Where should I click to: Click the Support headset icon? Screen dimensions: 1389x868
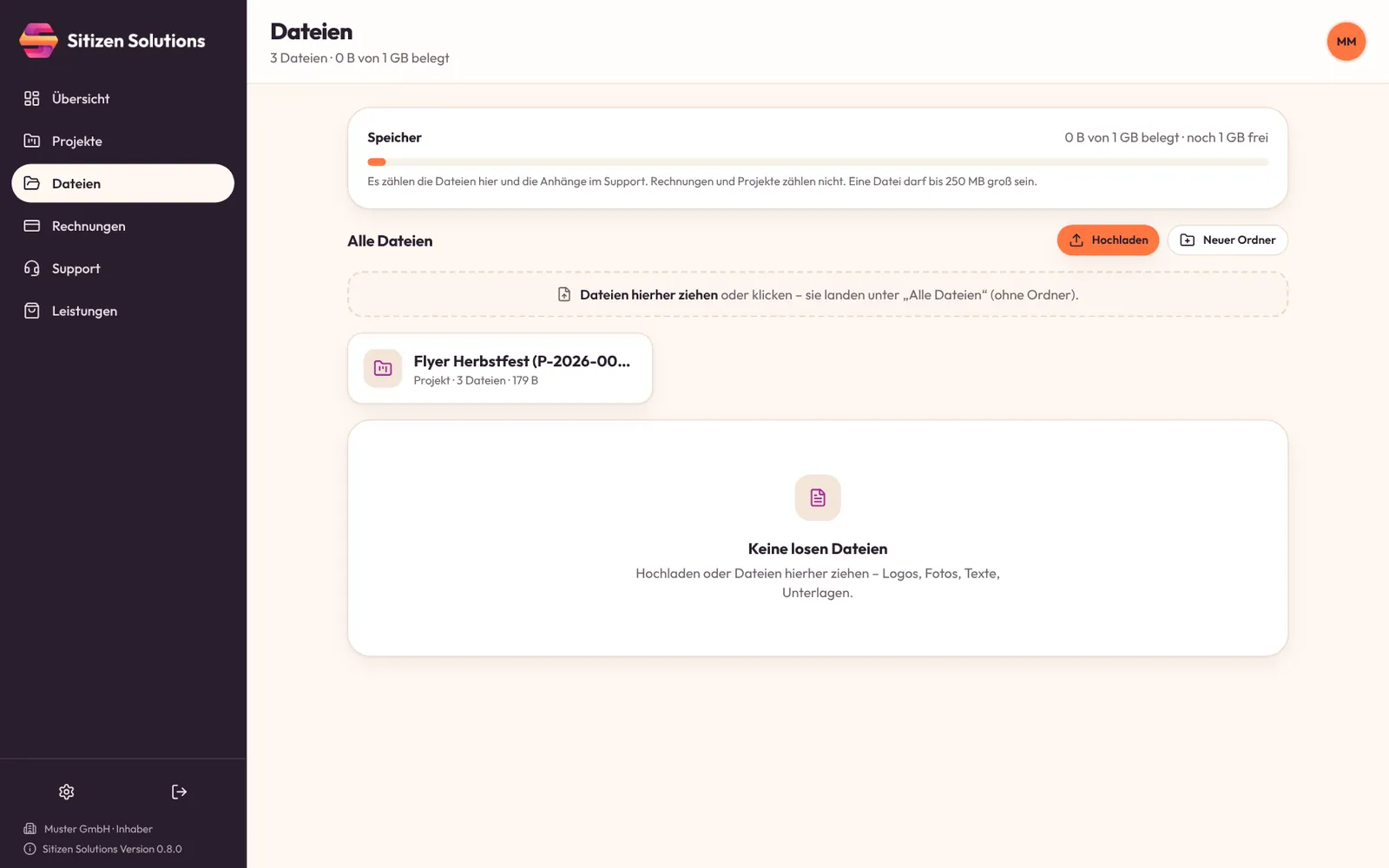[x=32, y=268]
